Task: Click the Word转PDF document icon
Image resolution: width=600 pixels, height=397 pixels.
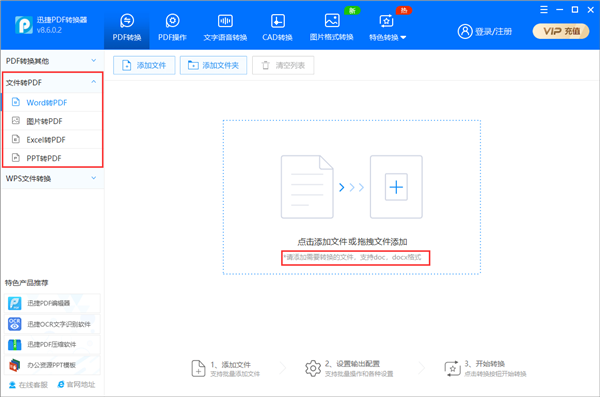Action: click(16, 102)
